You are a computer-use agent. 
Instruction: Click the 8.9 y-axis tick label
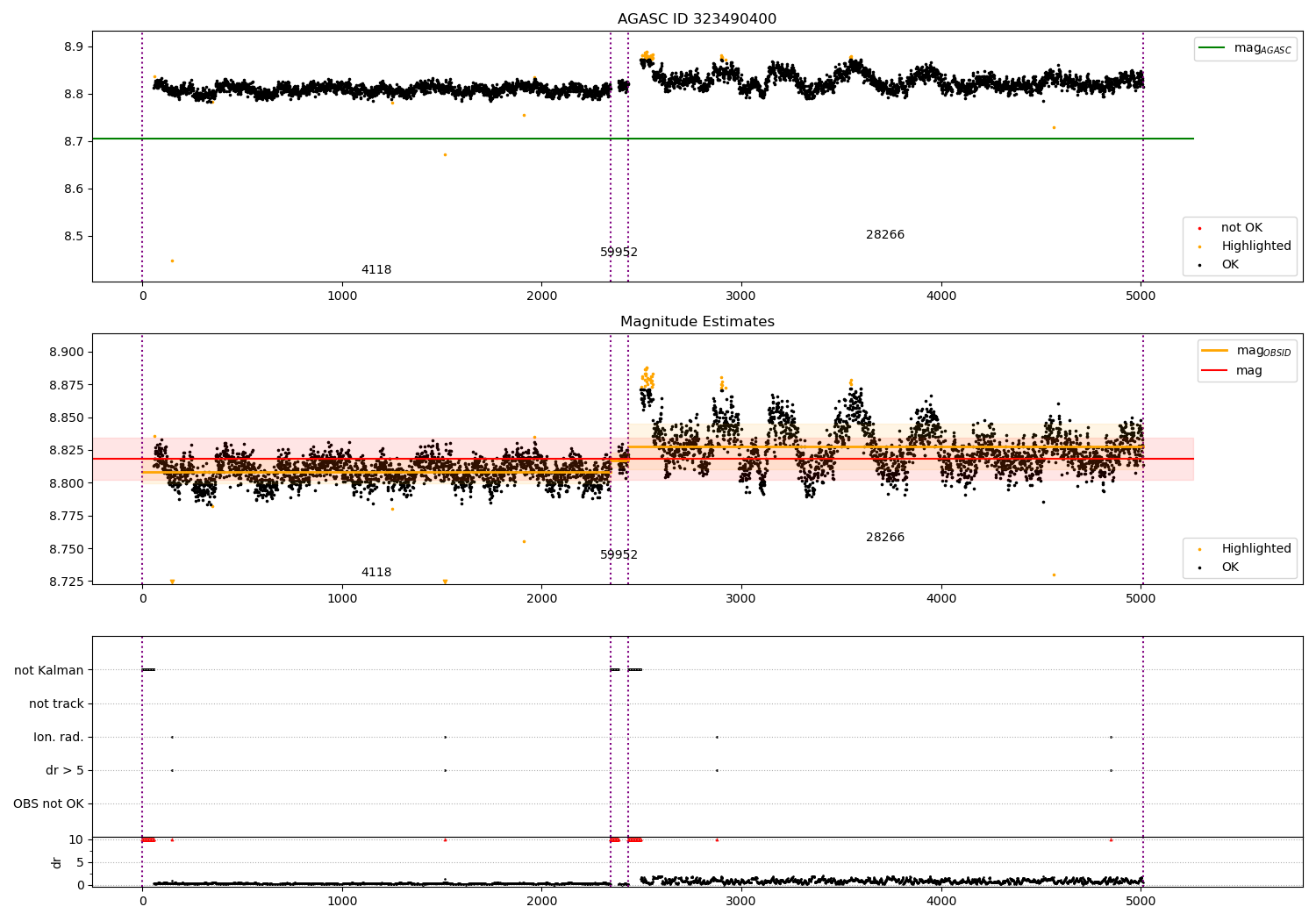pos(74,46)
